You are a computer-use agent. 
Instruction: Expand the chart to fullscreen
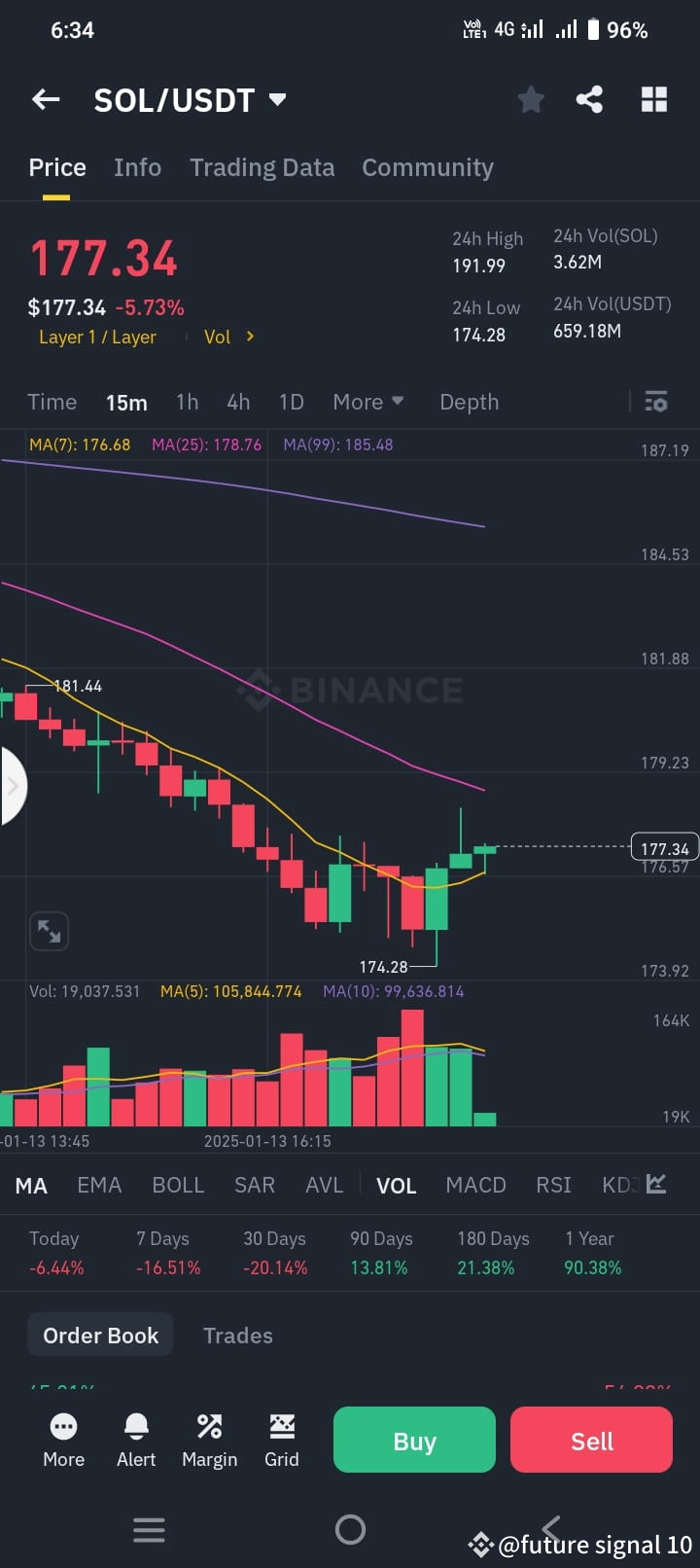click(49, 931)
